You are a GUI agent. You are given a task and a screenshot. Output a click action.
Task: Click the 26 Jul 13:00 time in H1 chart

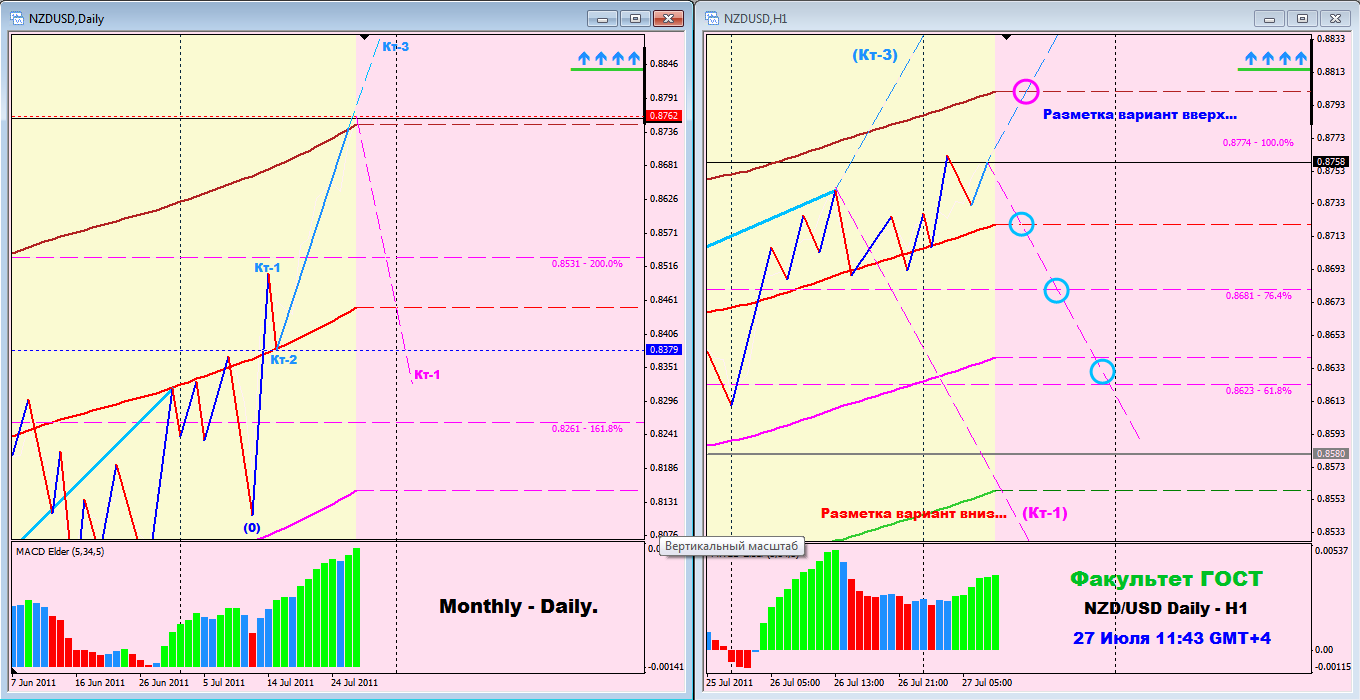[x=859, y=683]
